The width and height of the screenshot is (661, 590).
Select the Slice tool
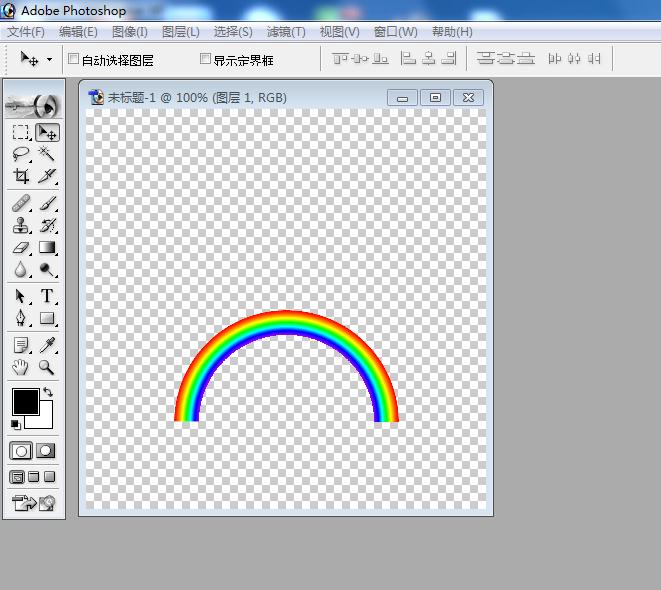[47, 176]
